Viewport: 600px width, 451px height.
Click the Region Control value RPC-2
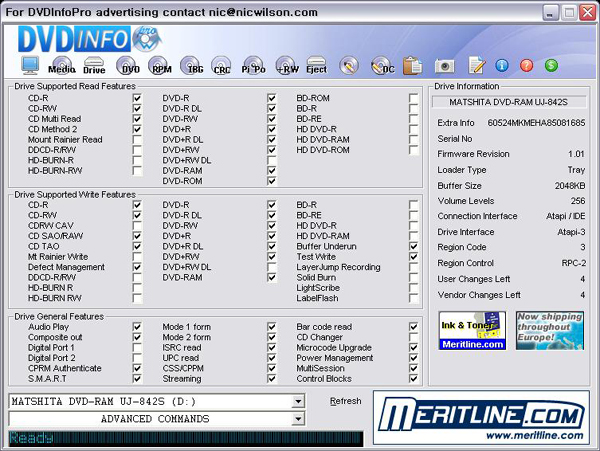pos(573,263)
